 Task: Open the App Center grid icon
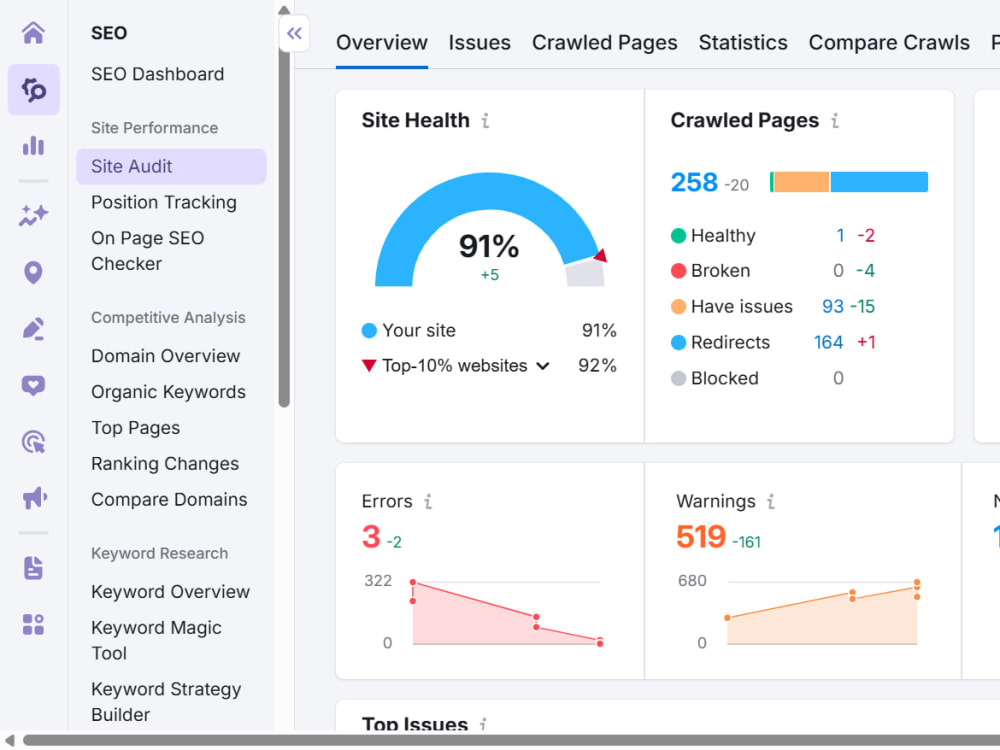[x=33, y=624]
